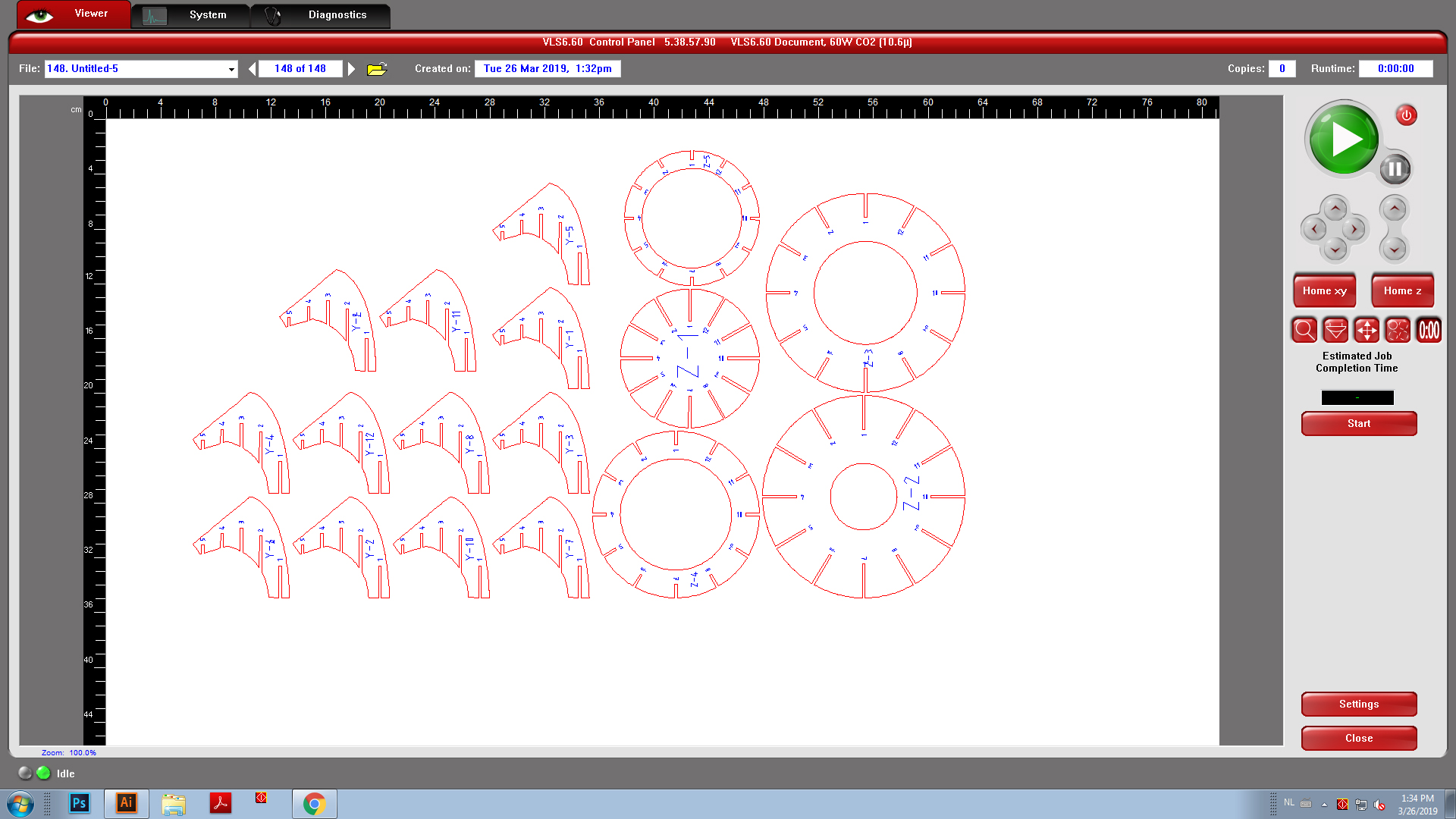Image resolution: width=1456 pixels, height=819 pixels.
Task: Select the 0:00 time estimate tool
Action: click(x=1429, y=331)
